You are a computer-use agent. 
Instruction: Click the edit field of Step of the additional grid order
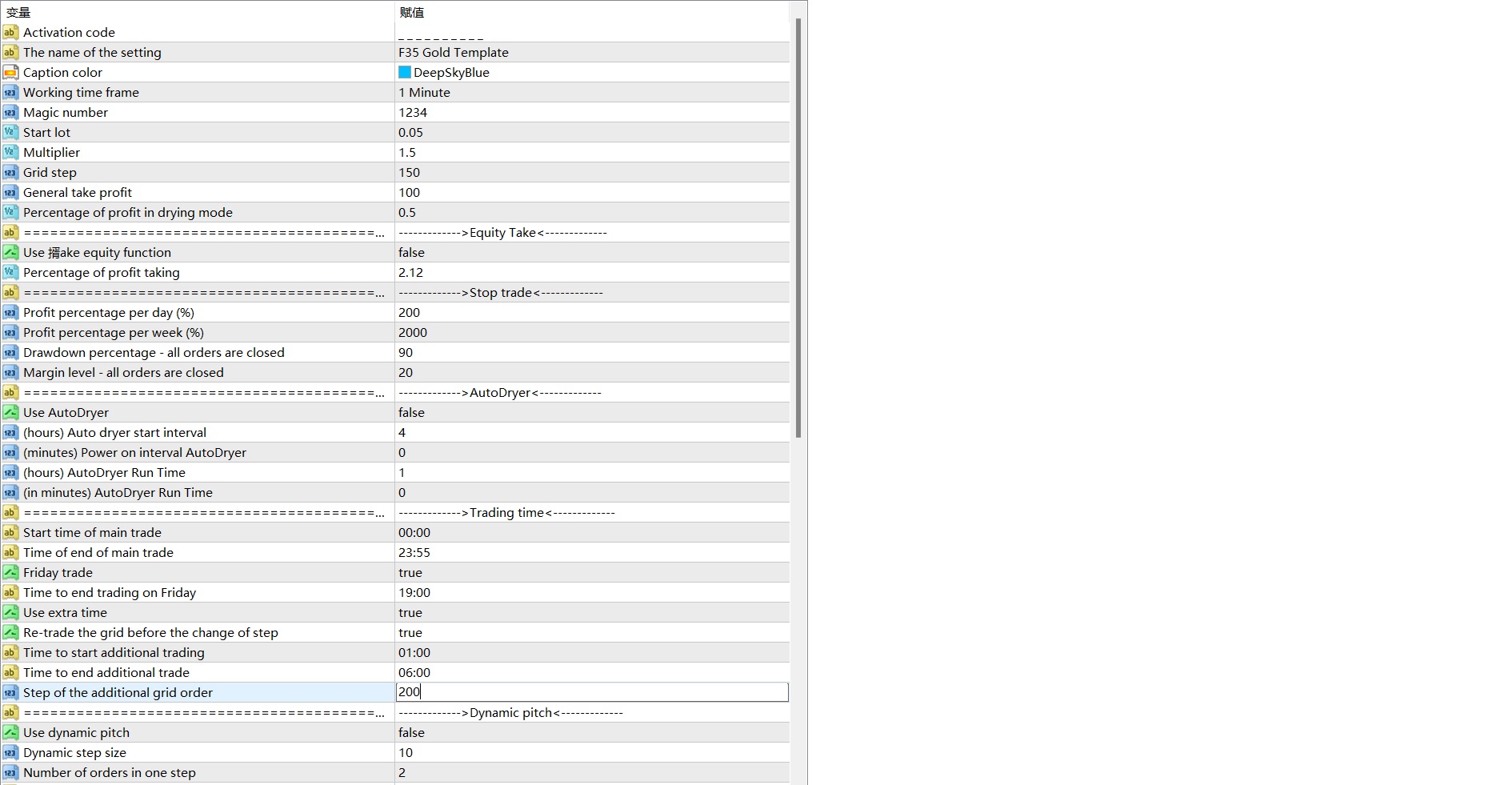592,692
